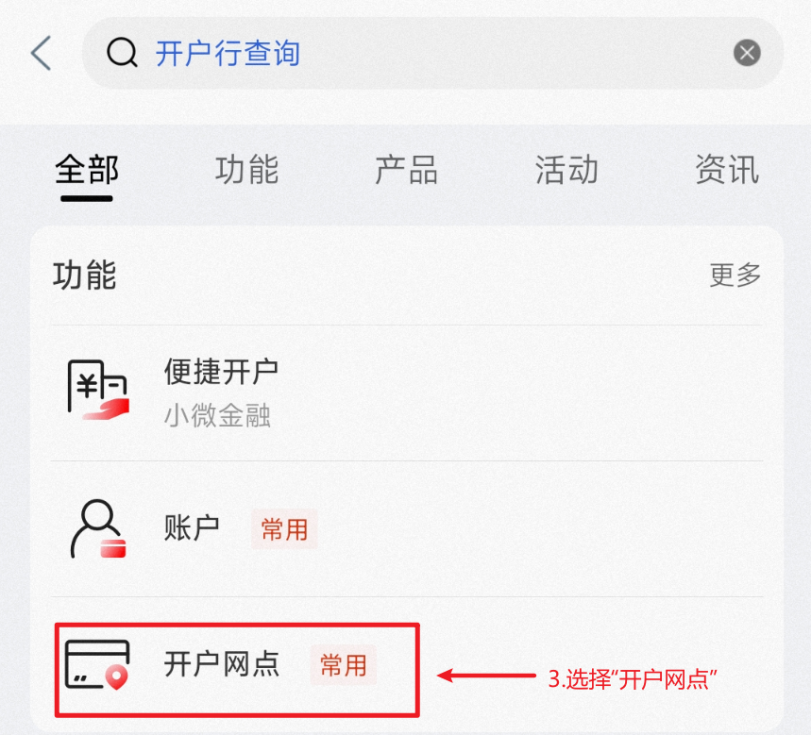
Task: Tap the 小微金融 subtitle
Action: (x=217, y=415)
